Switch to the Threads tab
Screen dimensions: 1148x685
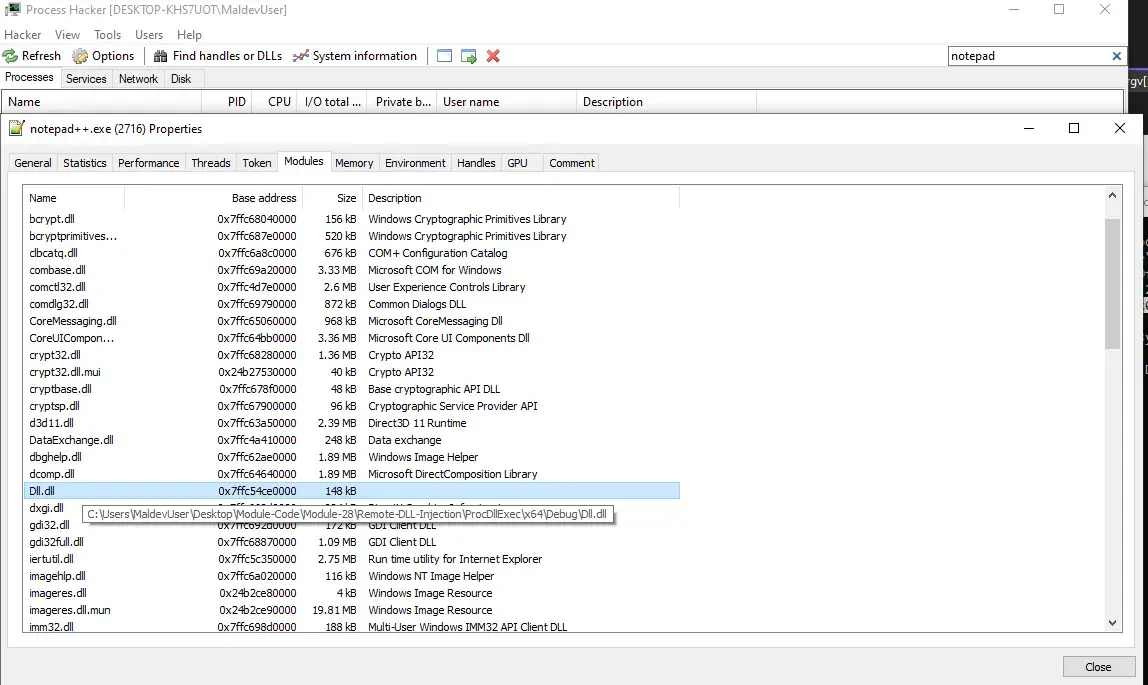(211, 163)
